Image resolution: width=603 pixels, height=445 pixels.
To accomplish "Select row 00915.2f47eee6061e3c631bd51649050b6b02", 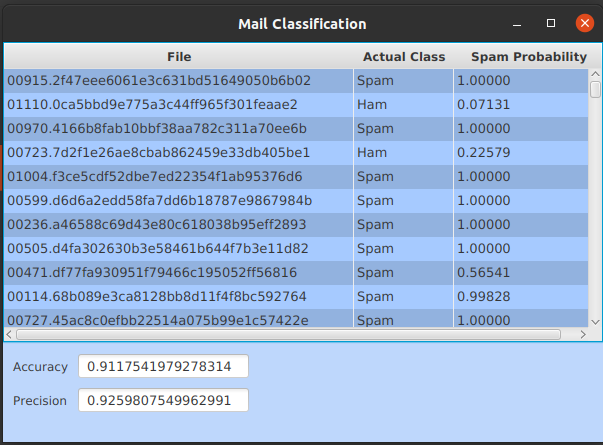I will tap(178, 80).
